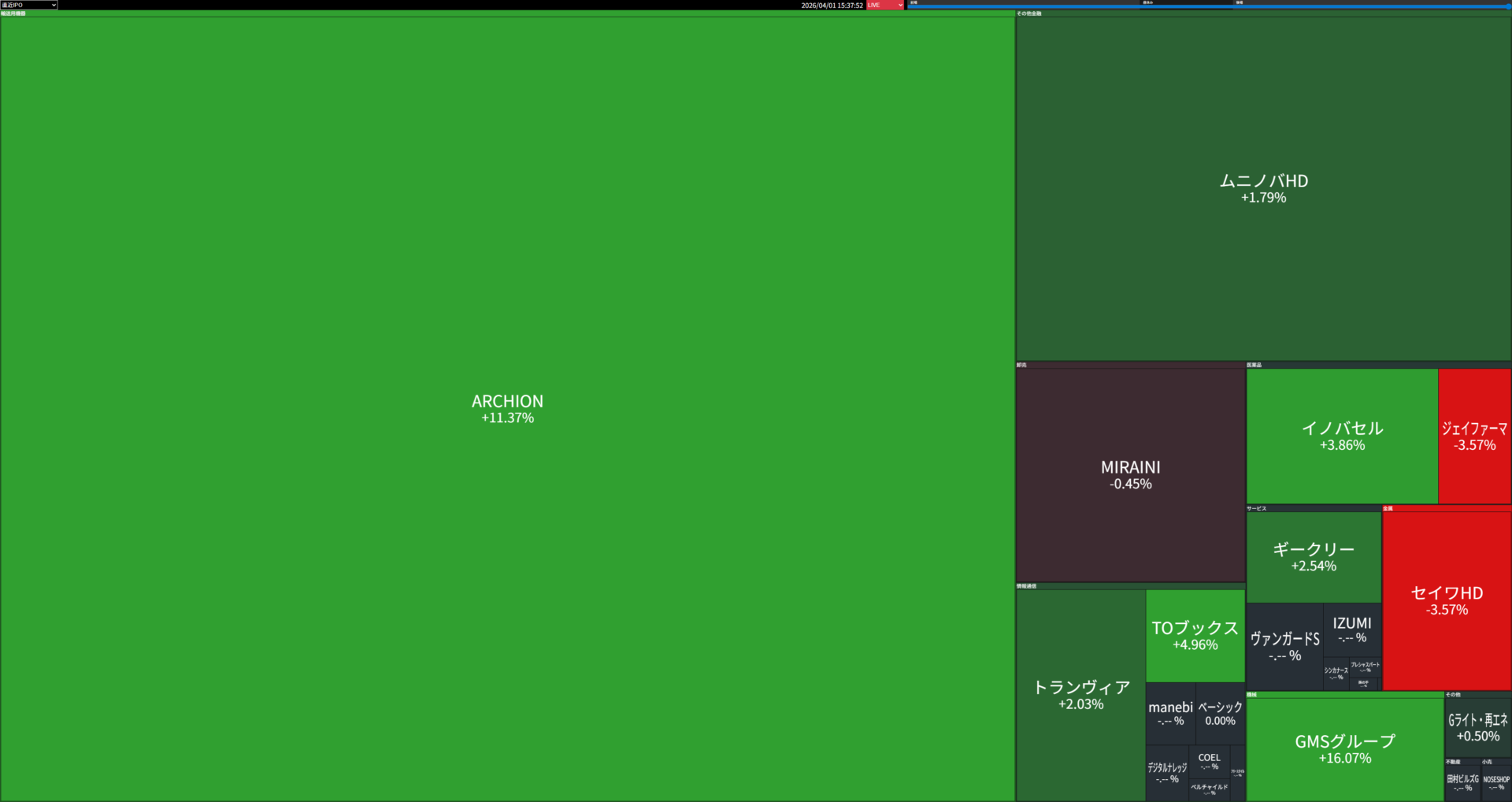Click the red セイワHD tile
Image resolution: width=1512 pixels, height=802 pixels.
tap(1447, 600)
